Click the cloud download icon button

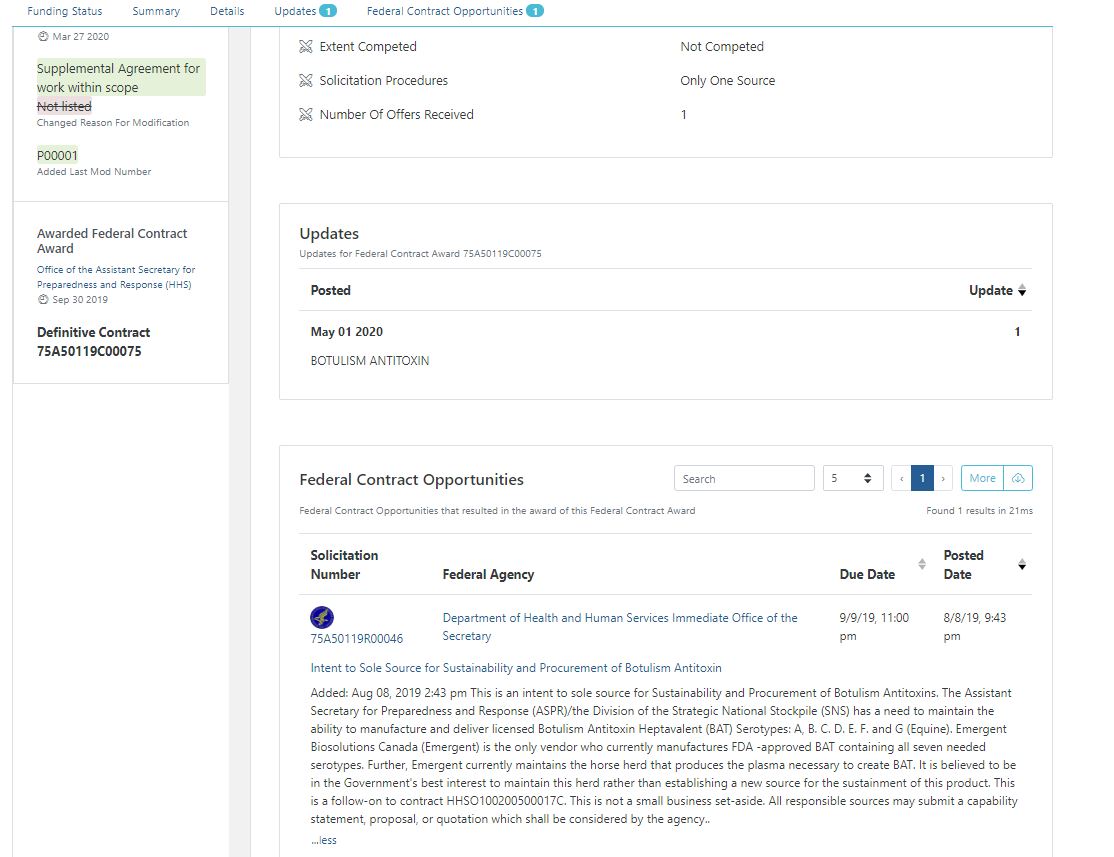[x=1018, y=478]
